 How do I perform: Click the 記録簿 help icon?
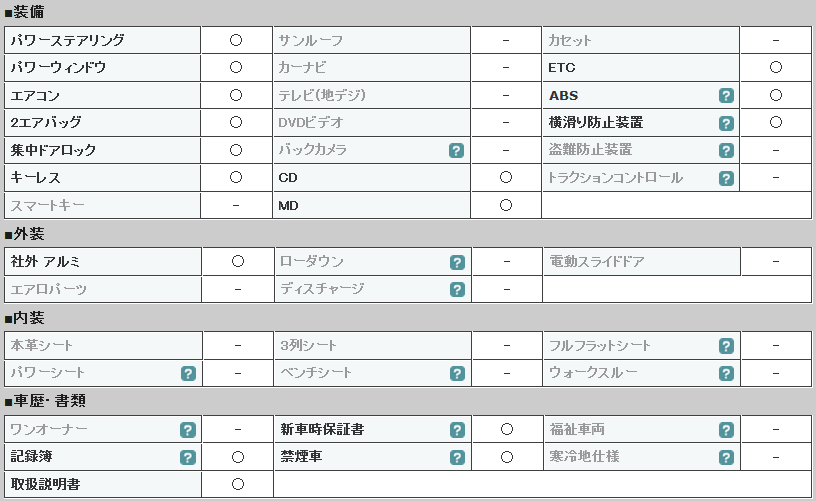pyautogui.click(x=188, y=457)
